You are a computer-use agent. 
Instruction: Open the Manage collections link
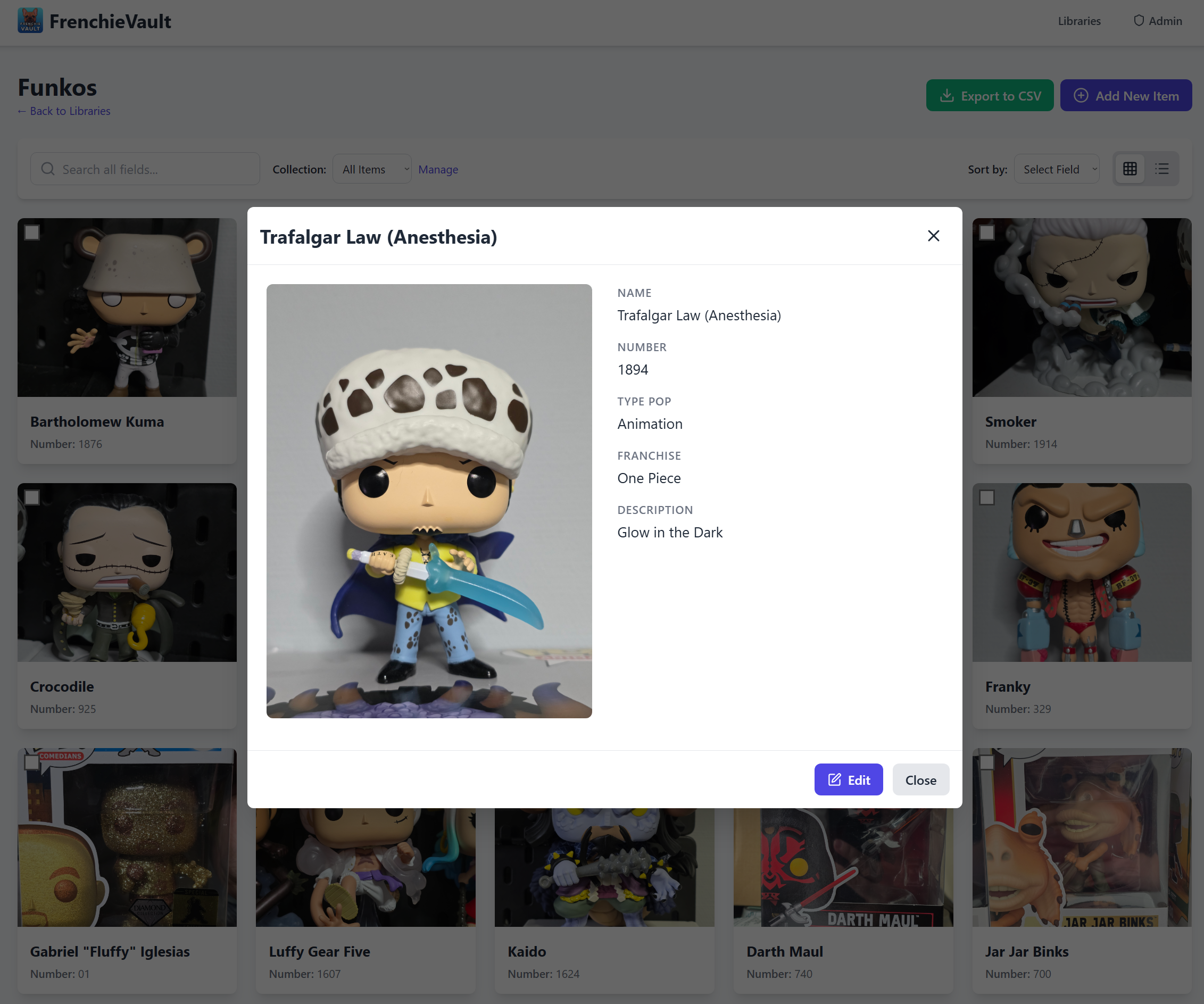coord(438,170)
